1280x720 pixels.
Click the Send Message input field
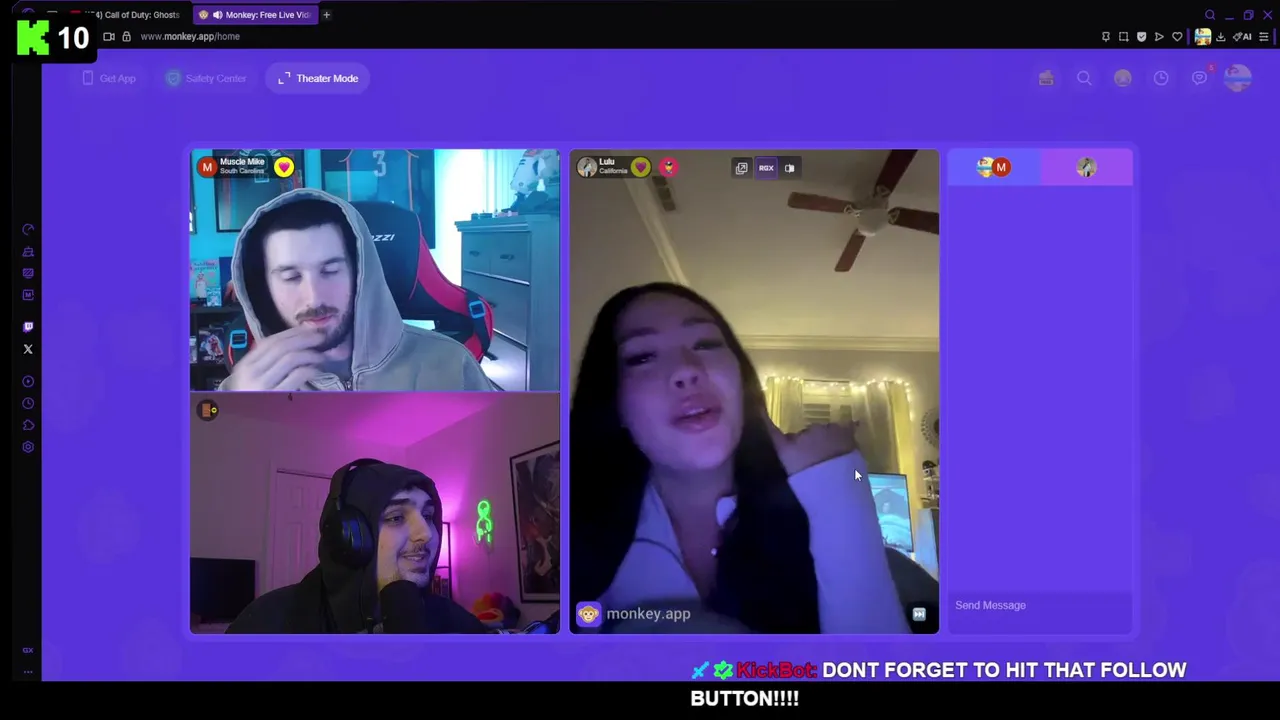1040,605
